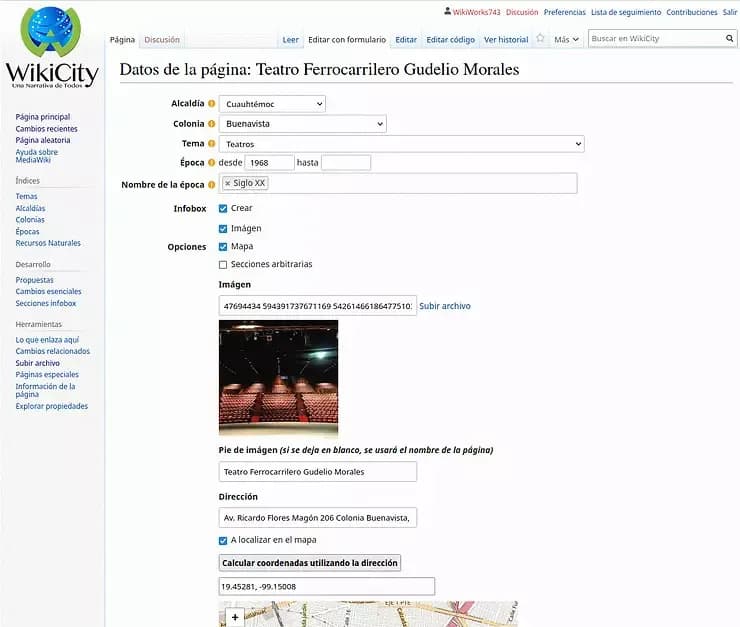
Task: Expand the Más menu
Action: [x=566, y=40]
